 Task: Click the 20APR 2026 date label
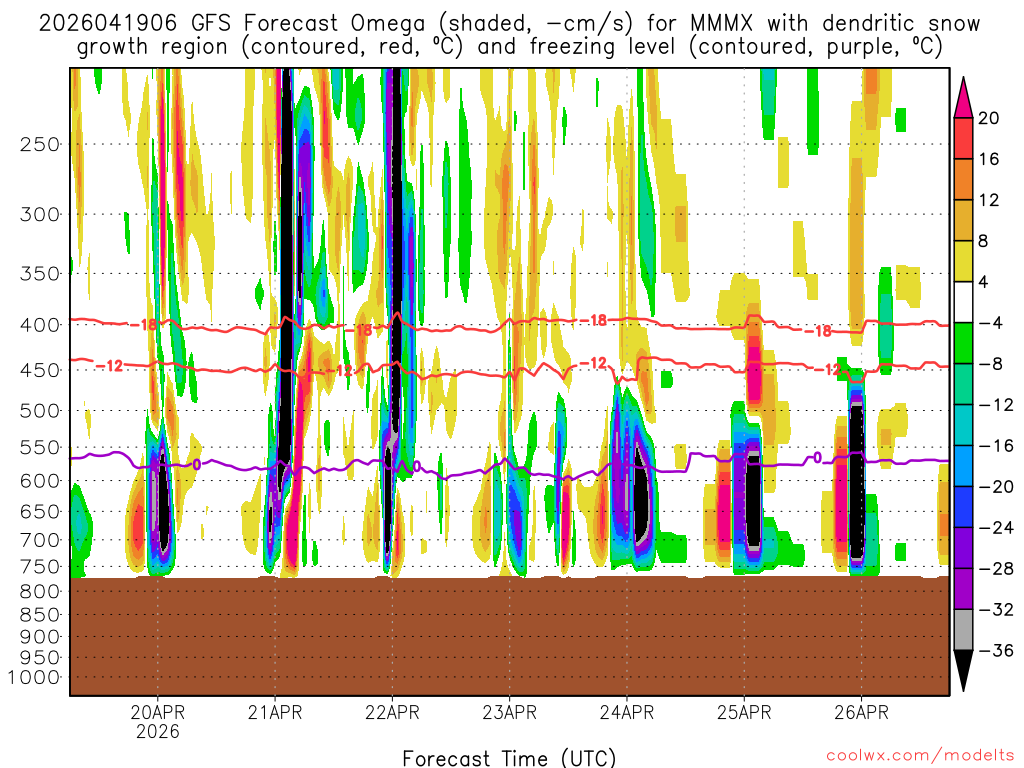tap(158, 721)
